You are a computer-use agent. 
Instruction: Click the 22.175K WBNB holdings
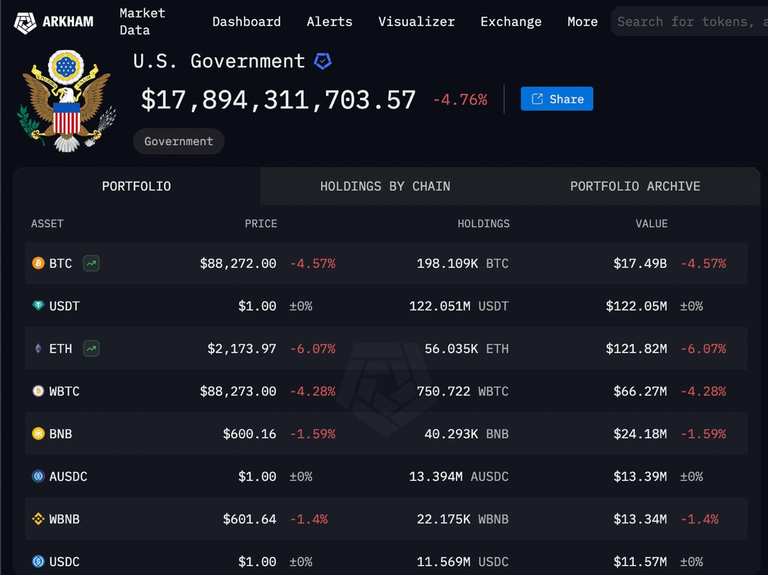(462, 519)
